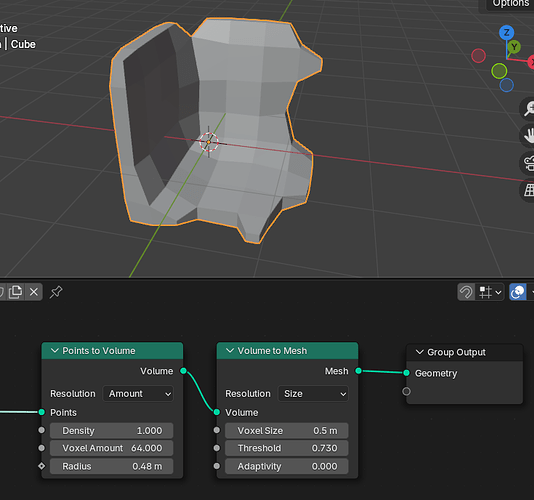Toggle the pin node tree icon
The image size is (534, 500).
coord(56,292)
